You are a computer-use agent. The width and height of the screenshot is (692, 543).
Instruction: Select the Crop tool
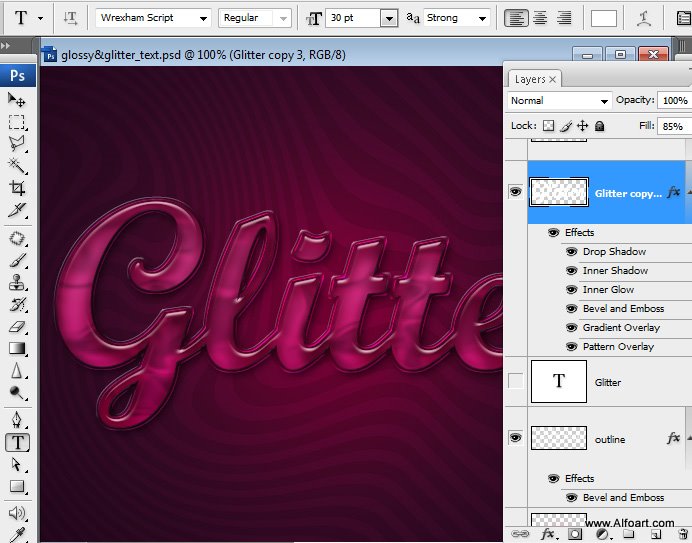pos(17,188)
